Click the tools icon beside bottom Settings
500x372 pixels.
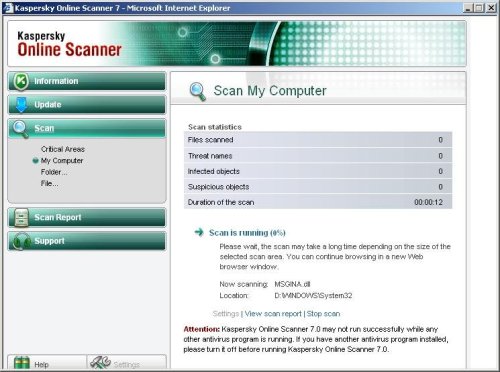[x=100, y=363]
